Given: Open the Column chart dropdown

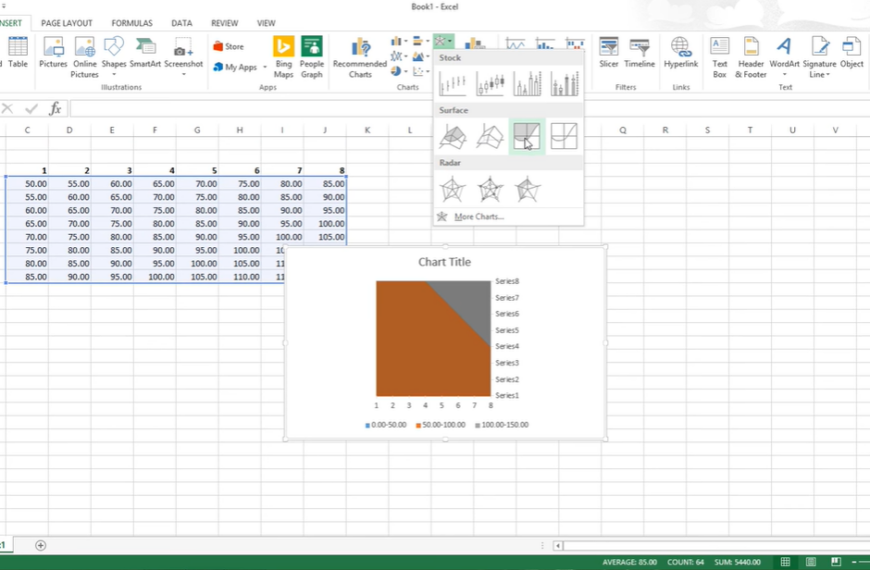Looking at the screenshot, I should tap(399, 41).
